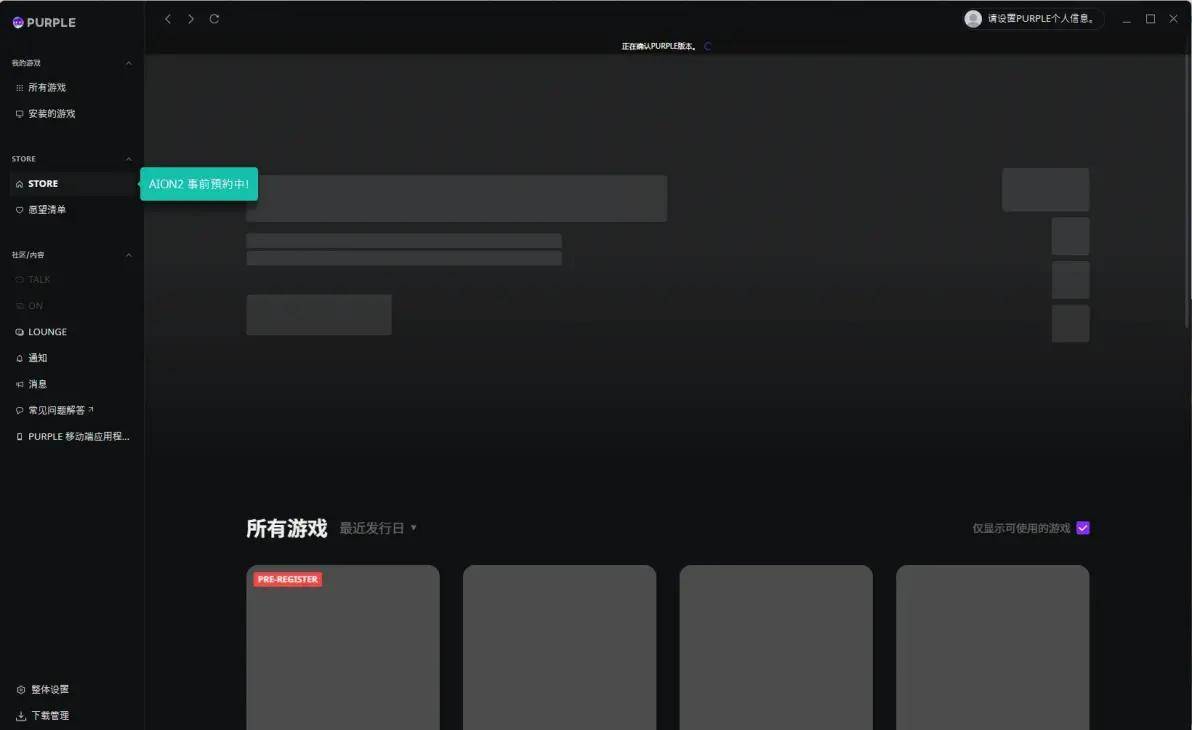
Task: Select 所有游戏 in sidebar
Action: coord(46,88)
